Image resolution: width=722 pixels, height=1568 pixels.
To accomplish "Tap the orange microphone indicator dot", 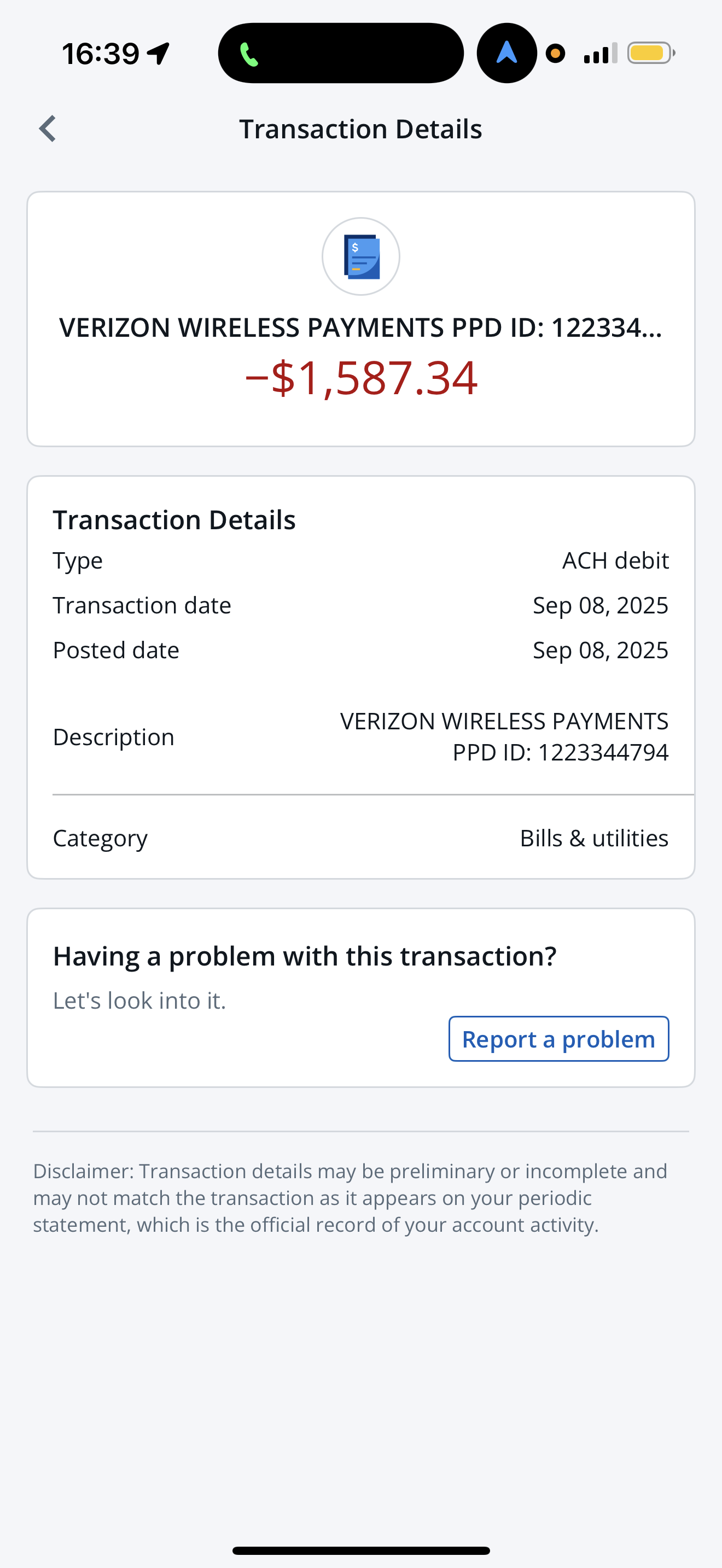I will (555, 54).
